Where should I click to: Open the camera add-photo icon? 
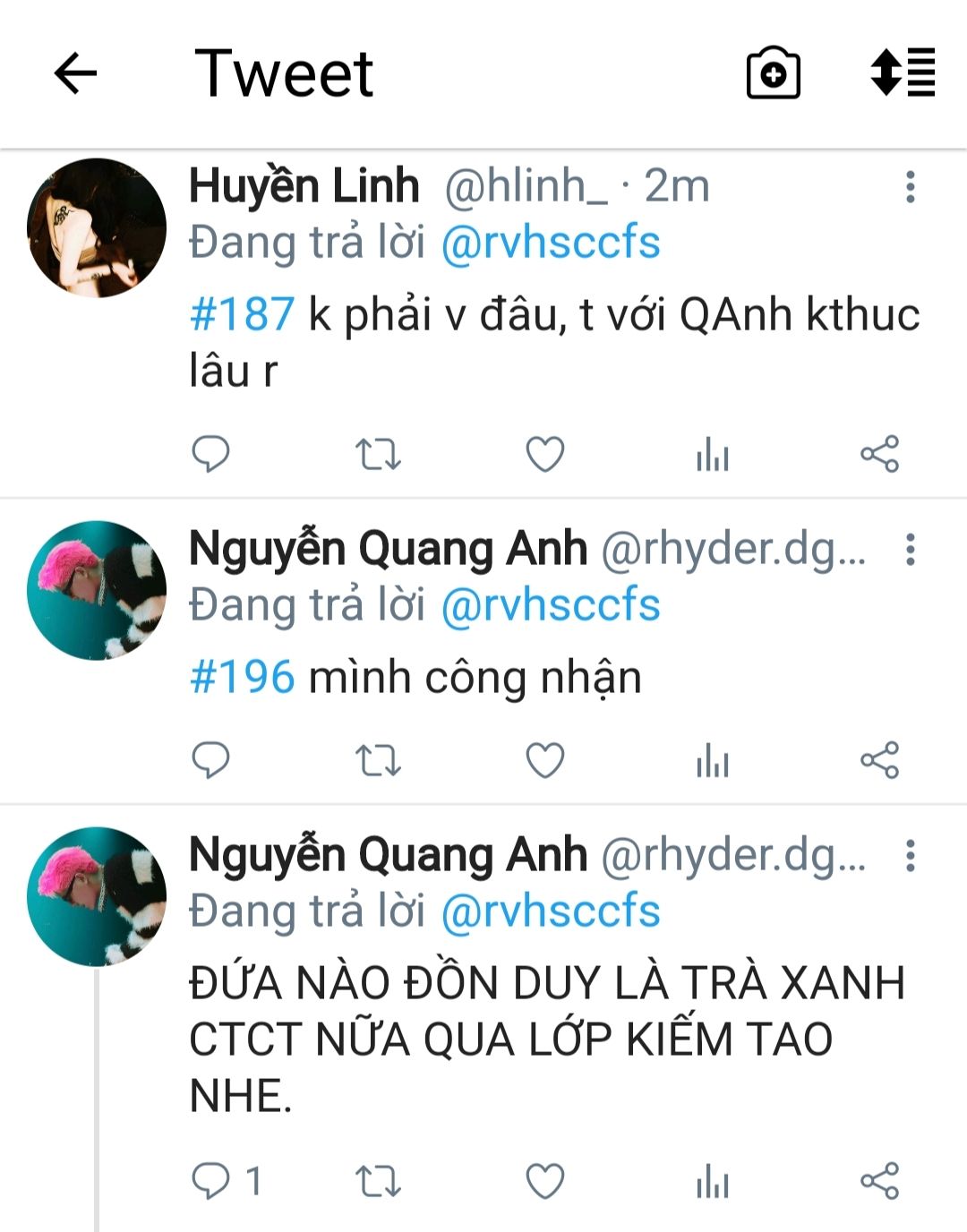pyautogui.click(x=774, y=73)
